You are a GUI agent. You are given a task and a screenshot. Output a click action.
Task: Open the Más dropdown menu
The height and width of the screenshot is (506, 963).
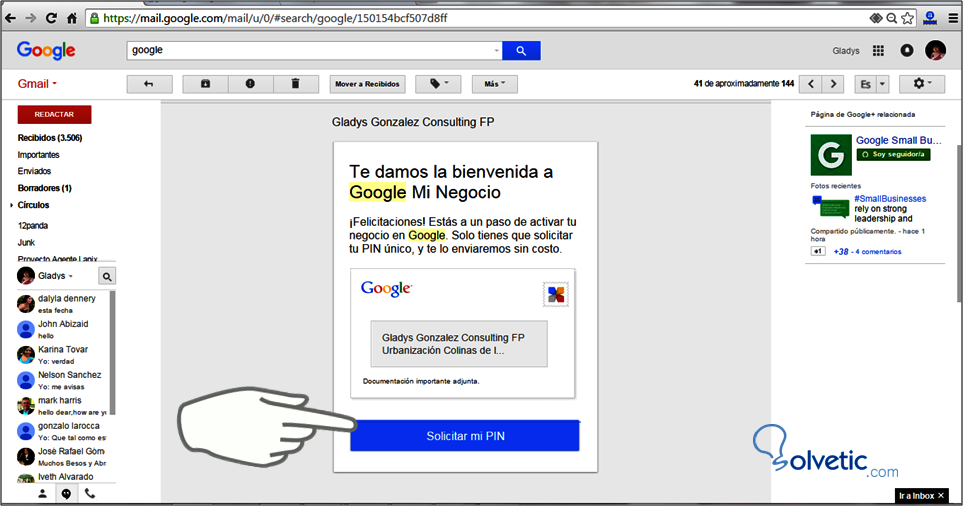point(494,84)
